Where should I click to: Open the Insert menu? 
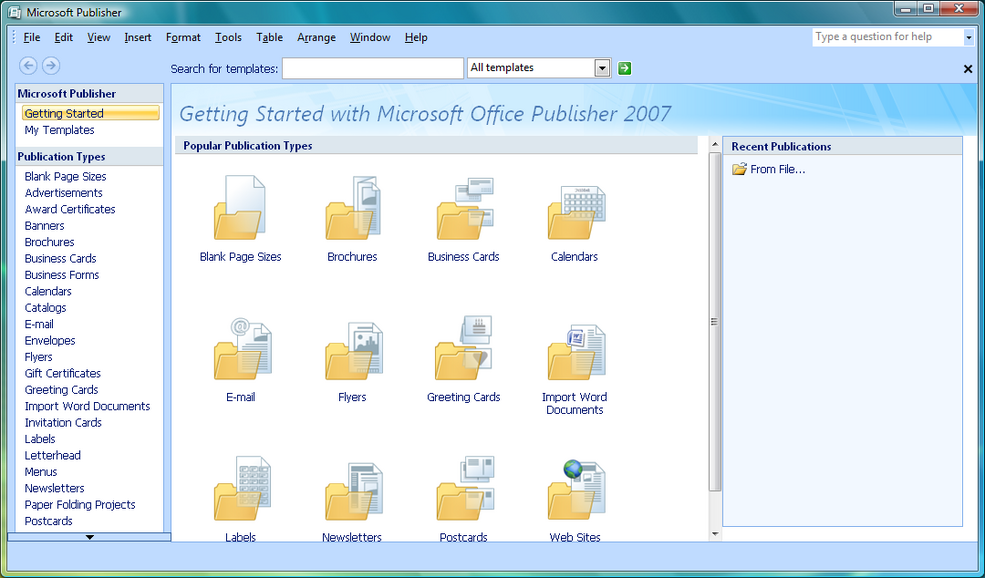[x=138, y=38]
